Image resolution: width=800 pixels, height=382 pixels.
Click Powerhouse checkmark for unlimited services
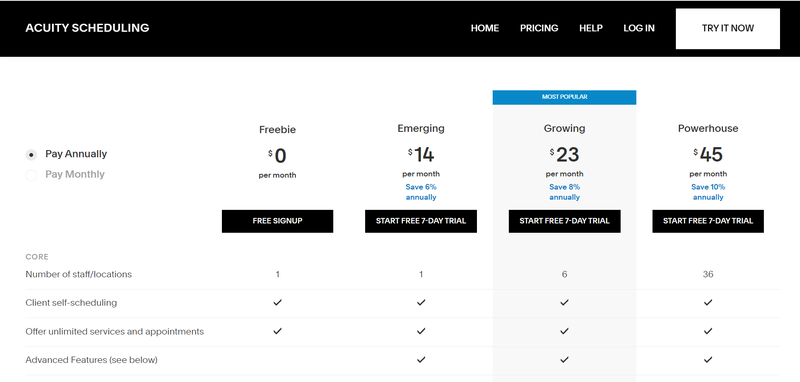[708, 331]
